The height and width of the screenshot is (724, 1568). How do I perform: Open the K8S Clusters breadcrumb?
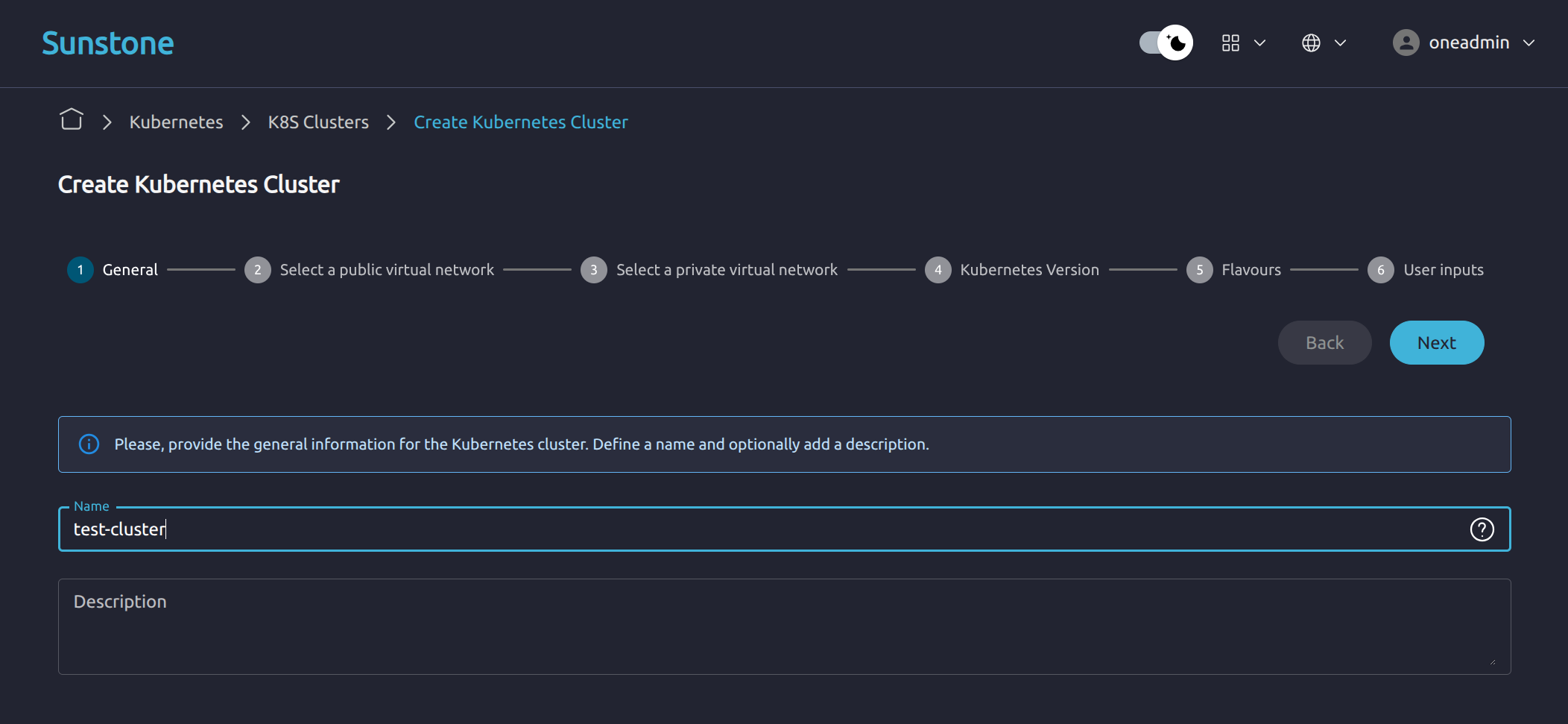318,122
